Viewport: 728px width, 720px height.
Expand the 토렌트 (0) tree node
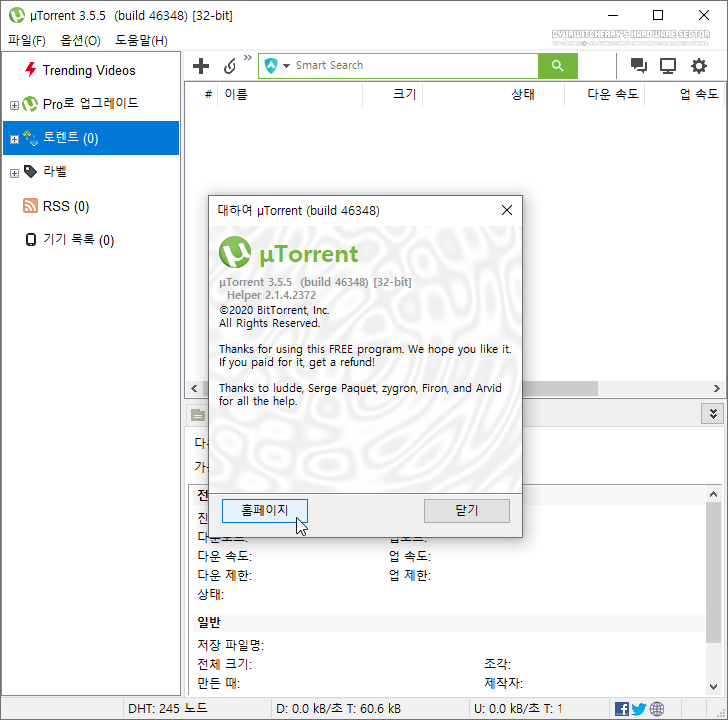14,139
